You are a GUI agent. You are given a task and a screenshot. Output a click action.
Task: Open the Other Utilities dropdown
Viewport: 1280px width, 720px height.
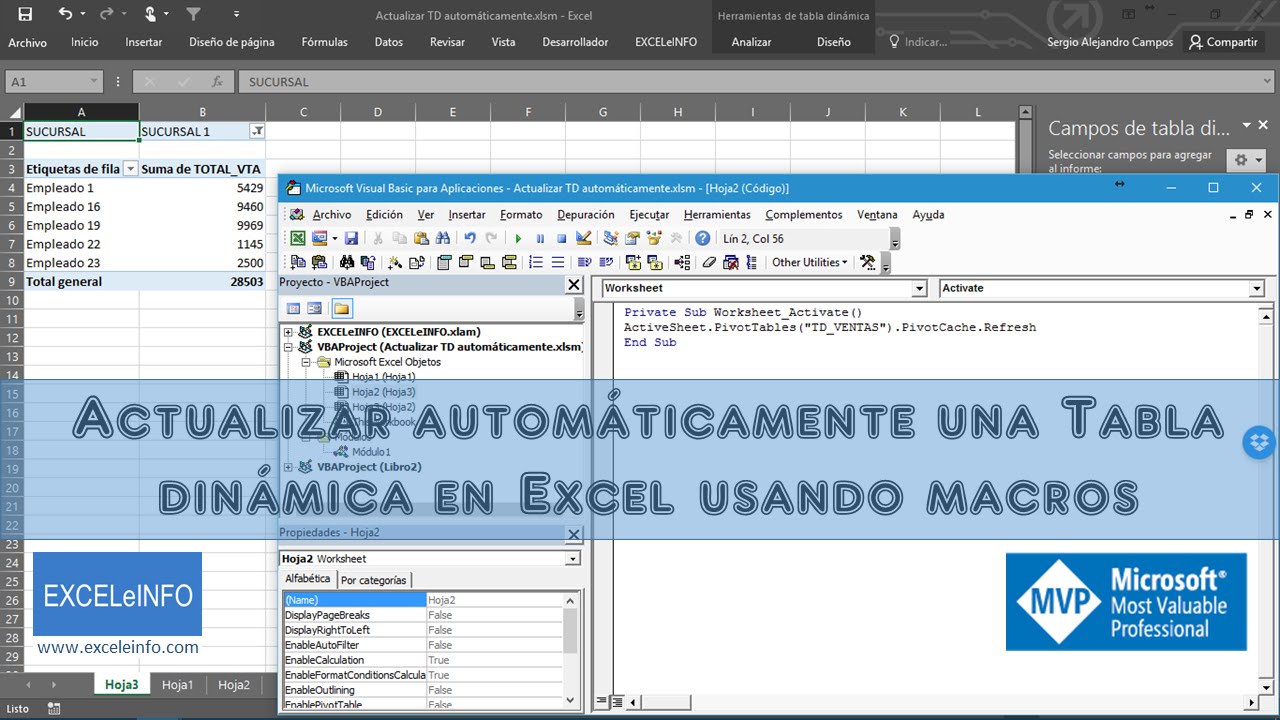809,262
